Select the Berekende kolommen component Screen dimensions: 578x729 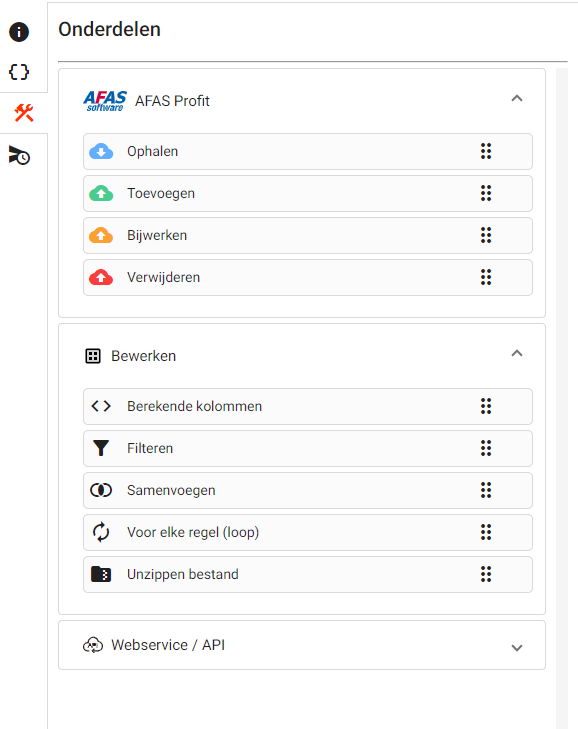coord(308,406)
